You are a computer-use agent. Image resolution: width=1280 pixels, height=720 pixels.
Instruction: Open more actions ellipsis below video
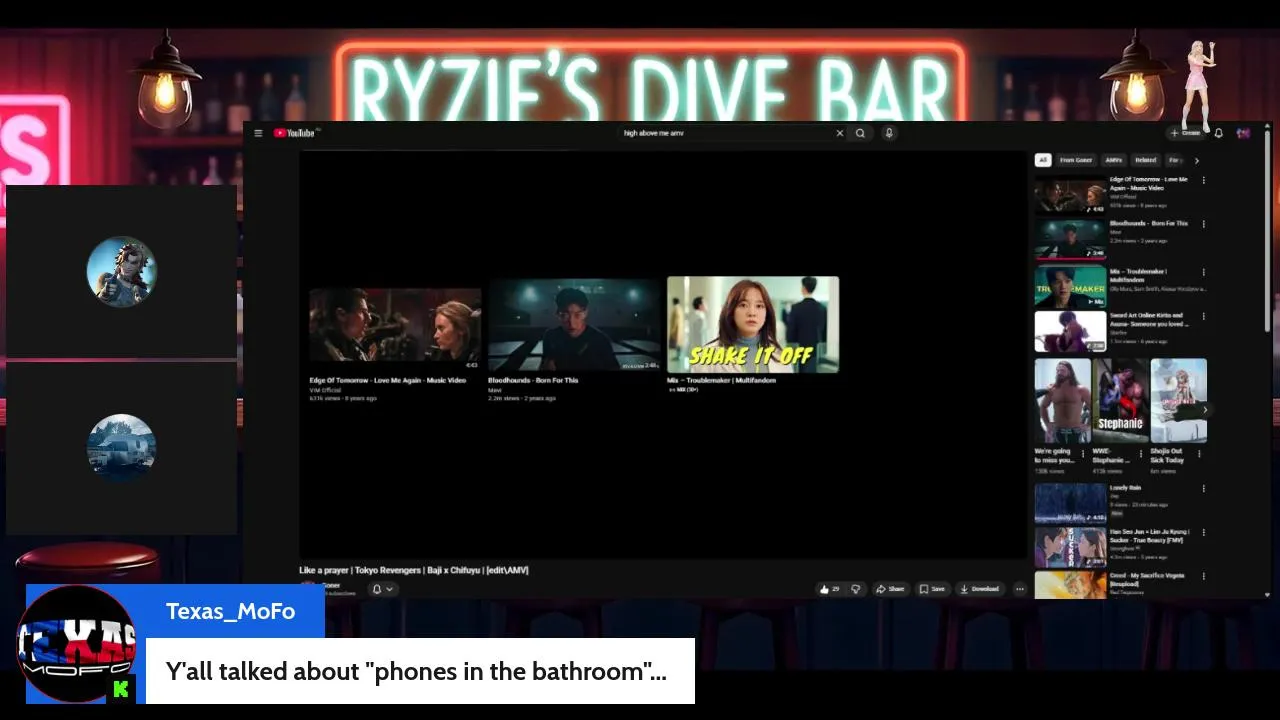[x=1020, y=589]
